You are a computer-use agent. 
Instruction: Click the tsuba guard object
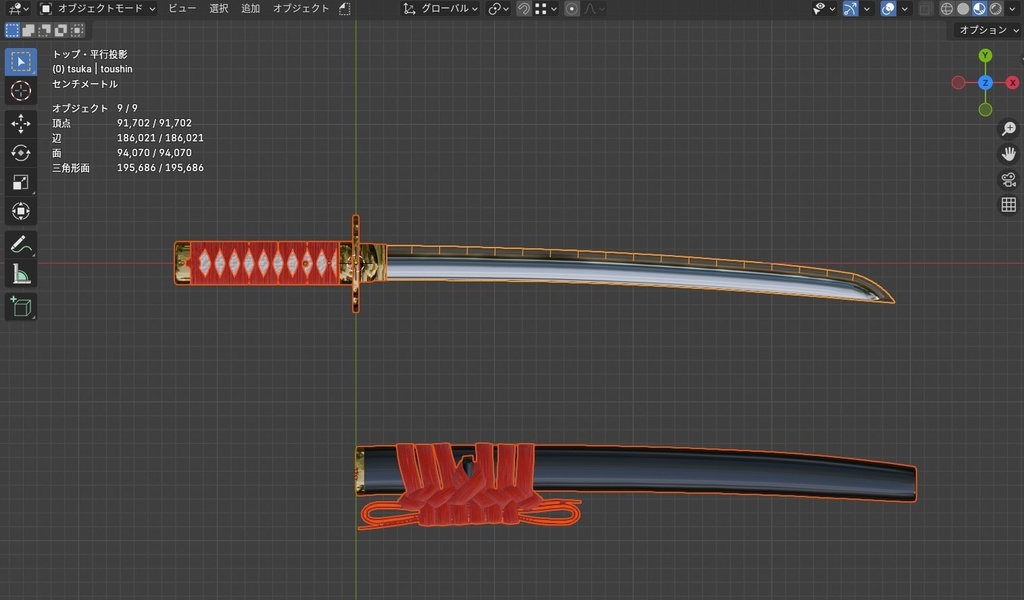pyautogui.click(x=356, y=264)
